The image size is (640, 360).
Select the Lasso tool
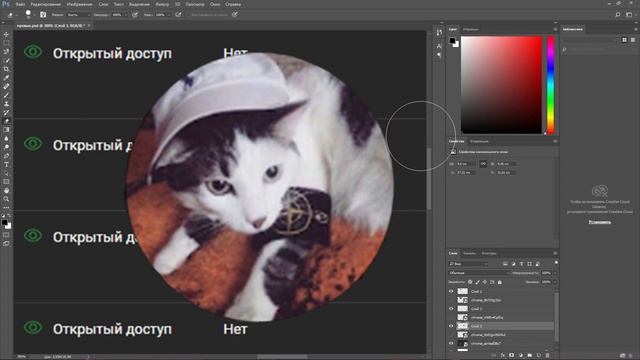[x=6, y=51]
